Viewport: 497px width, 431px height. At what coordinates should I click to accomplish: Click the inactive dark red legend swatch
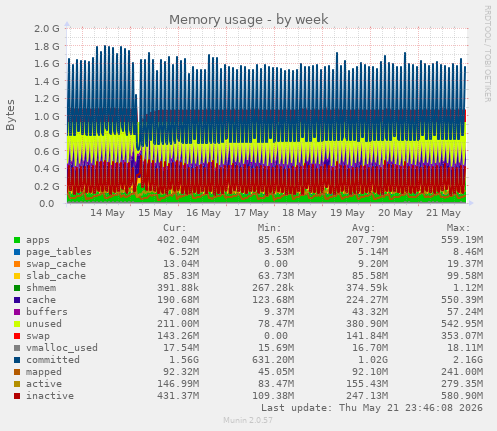[x=17, y=396]
